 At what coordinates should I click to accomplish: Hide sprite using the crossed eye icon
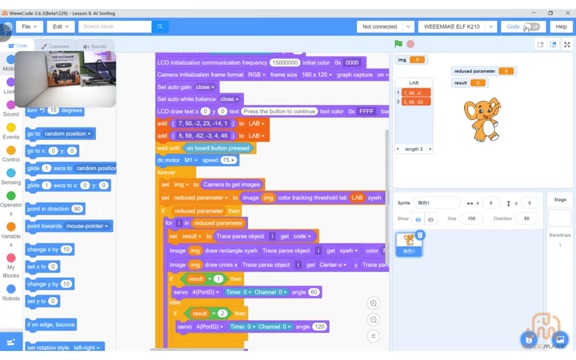point(431,219)
